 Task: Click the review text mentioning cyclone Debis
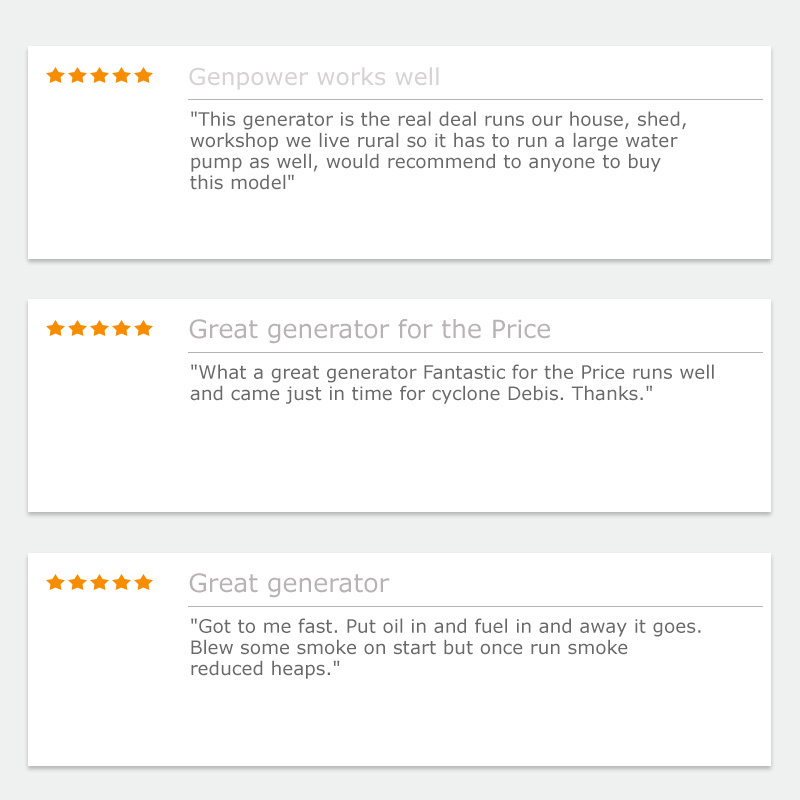452,383
